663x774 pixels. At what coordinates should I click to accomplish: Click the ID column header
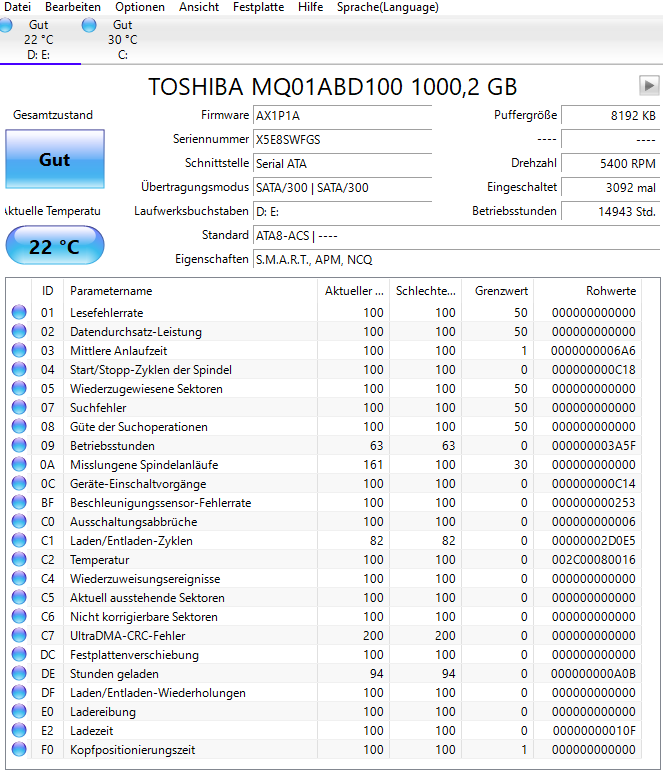coord(47,291)
